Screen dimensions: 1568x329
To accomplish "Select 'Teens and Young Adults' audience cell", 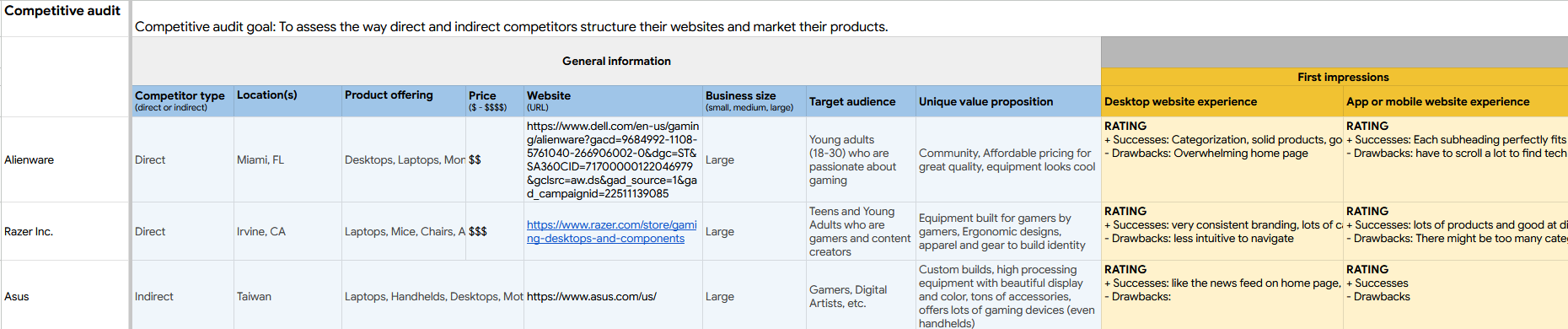I will tap(861, 231).
